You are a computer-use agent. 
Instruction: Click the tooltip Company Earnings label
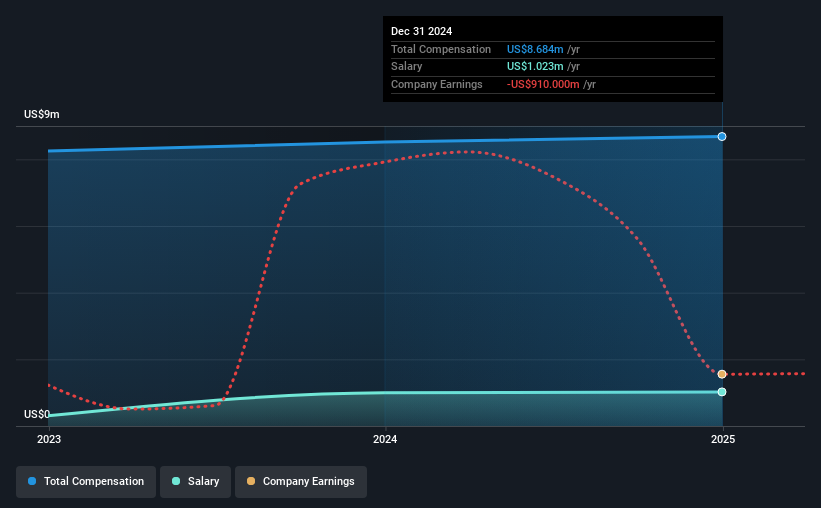[x=437, y=84]
